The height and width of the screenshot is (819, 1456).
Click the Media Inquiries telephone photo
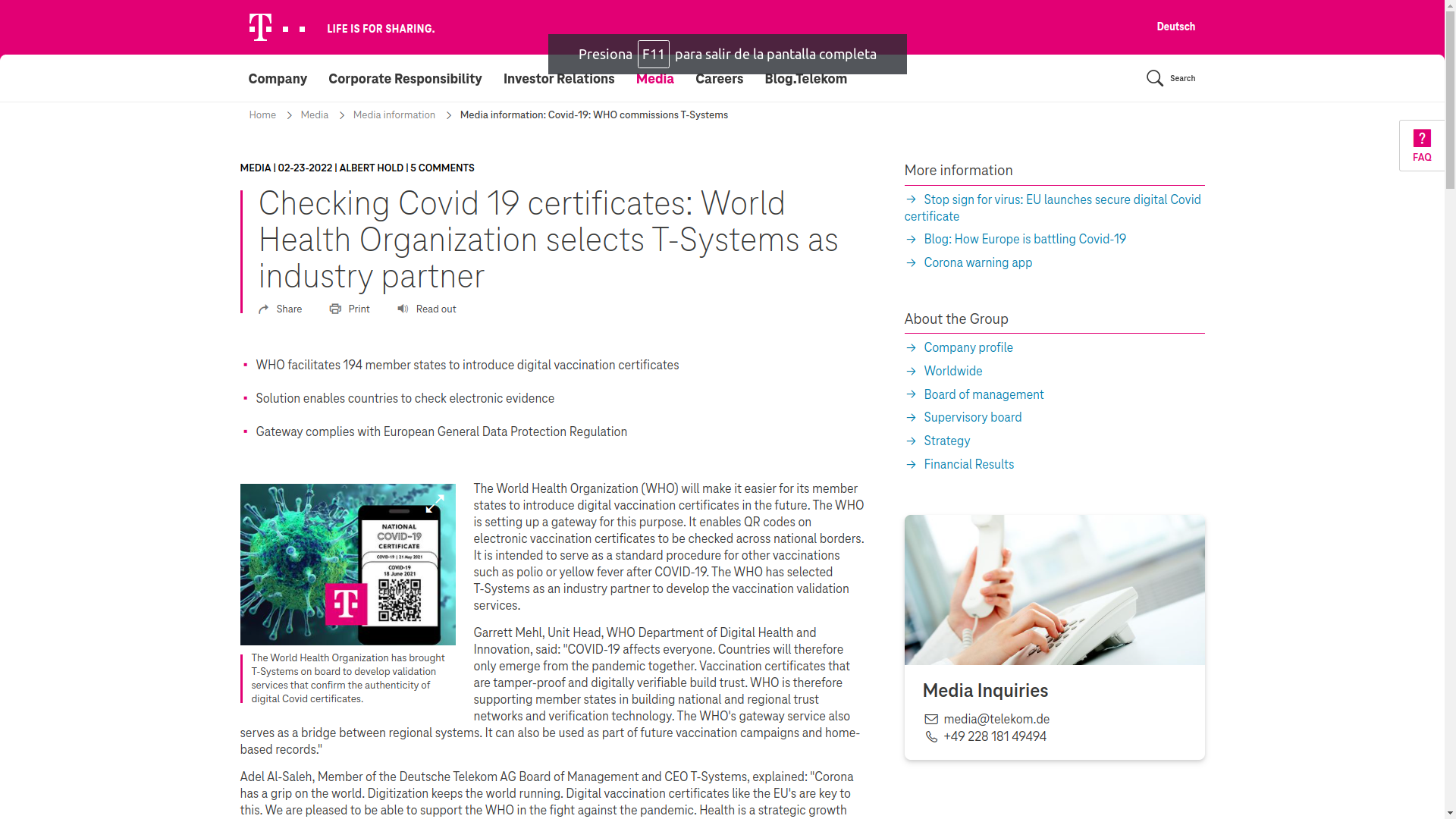[x=1054, y=590]
